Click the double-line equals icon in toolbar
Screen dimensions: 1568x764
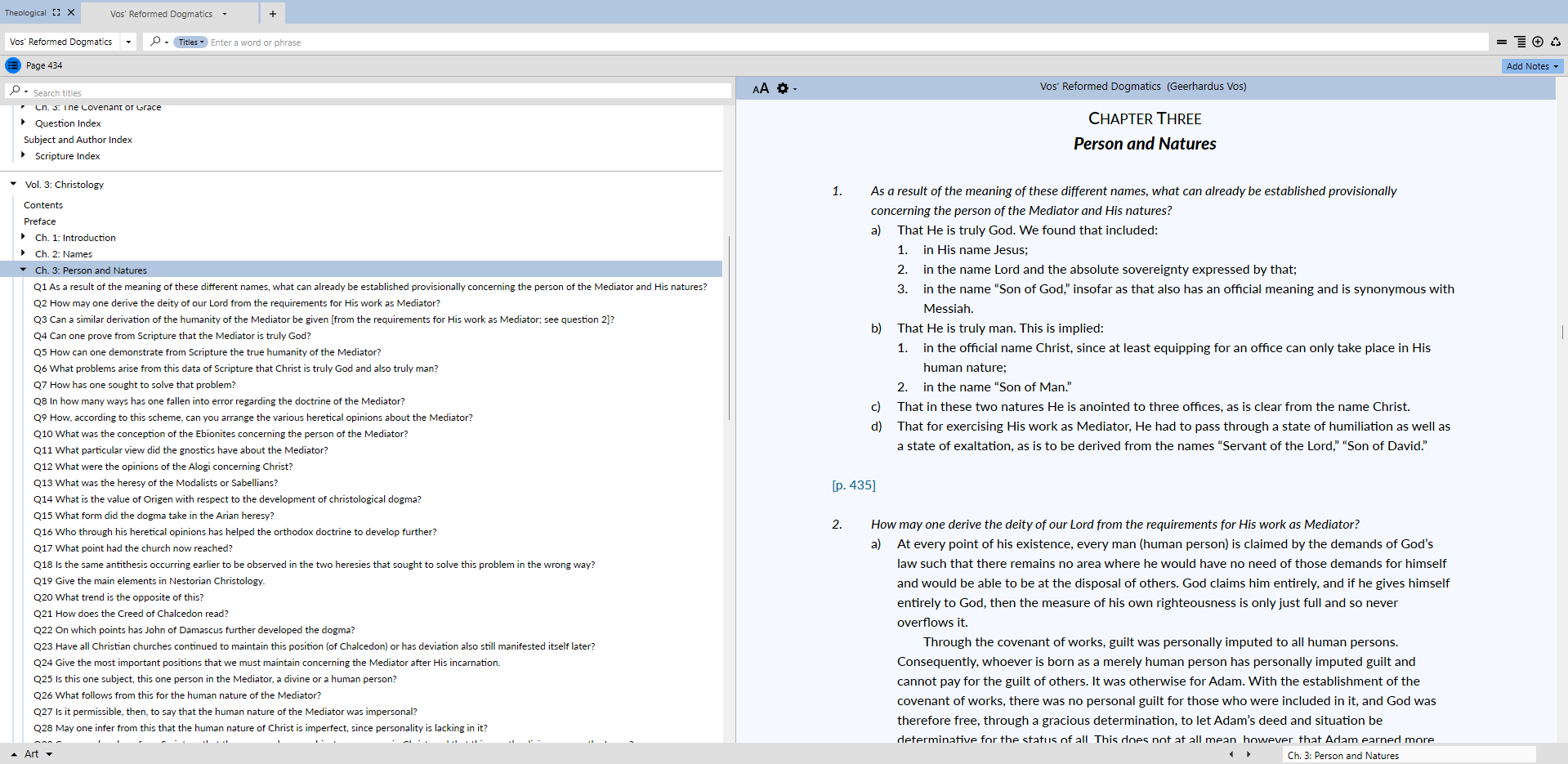(1502, 42)
